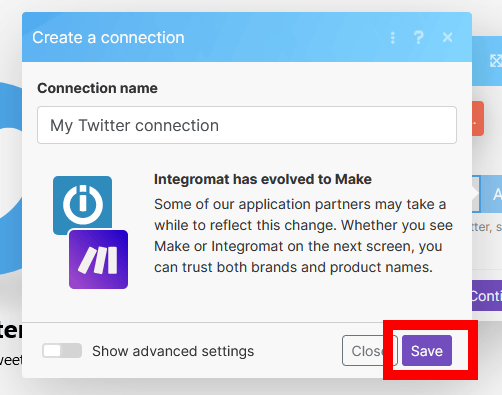Click the question mark help icon
Image resolution: width=502 pixels, height=395 pixels.
(419, 38)
